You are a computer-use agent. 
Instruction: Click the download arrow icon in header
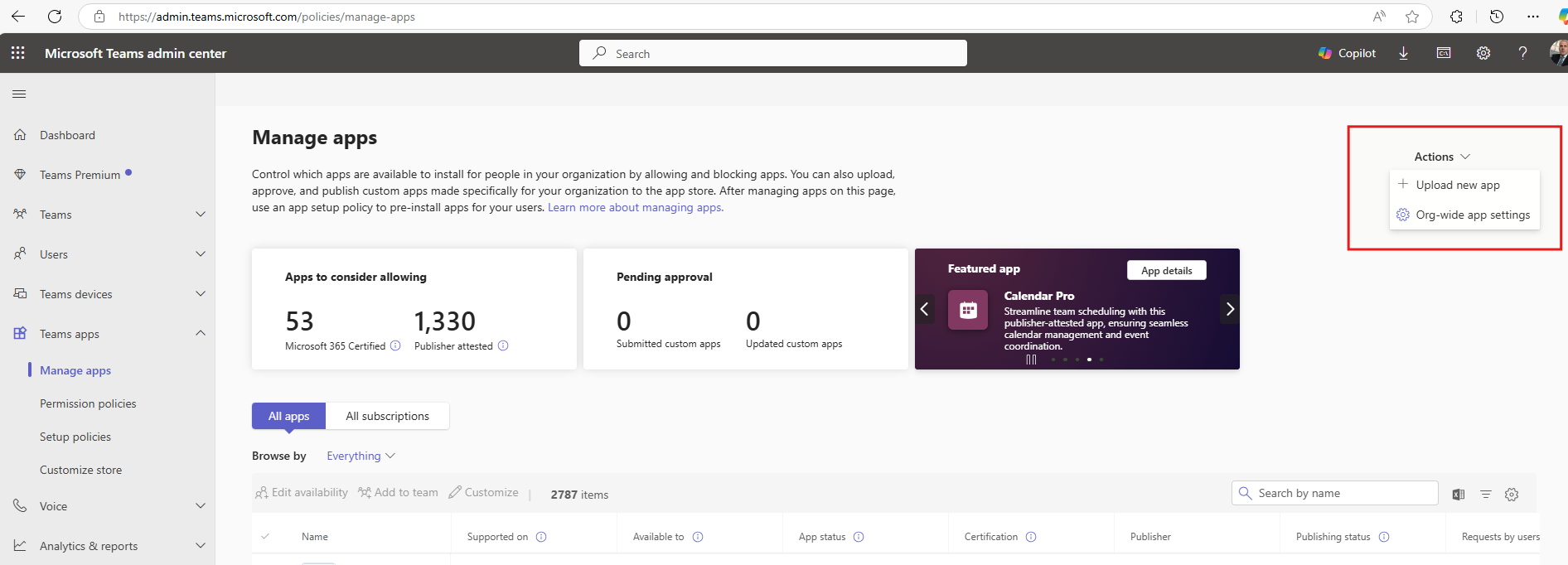tap(1404, 53)
